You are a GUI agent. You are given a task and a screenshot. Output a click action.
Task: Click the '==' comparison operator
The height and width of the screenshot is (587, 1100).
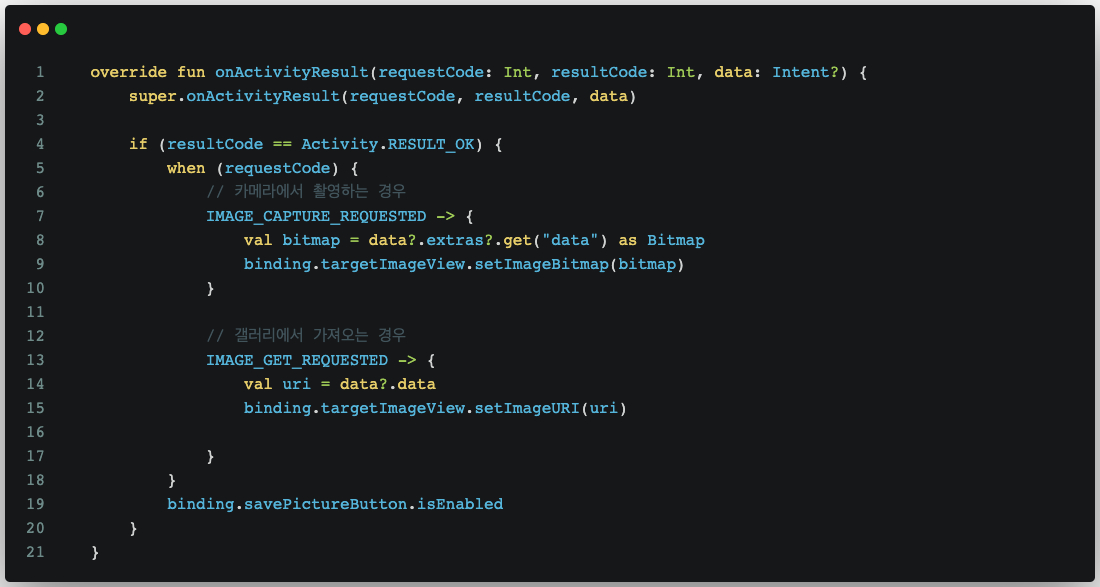[282, 144]
